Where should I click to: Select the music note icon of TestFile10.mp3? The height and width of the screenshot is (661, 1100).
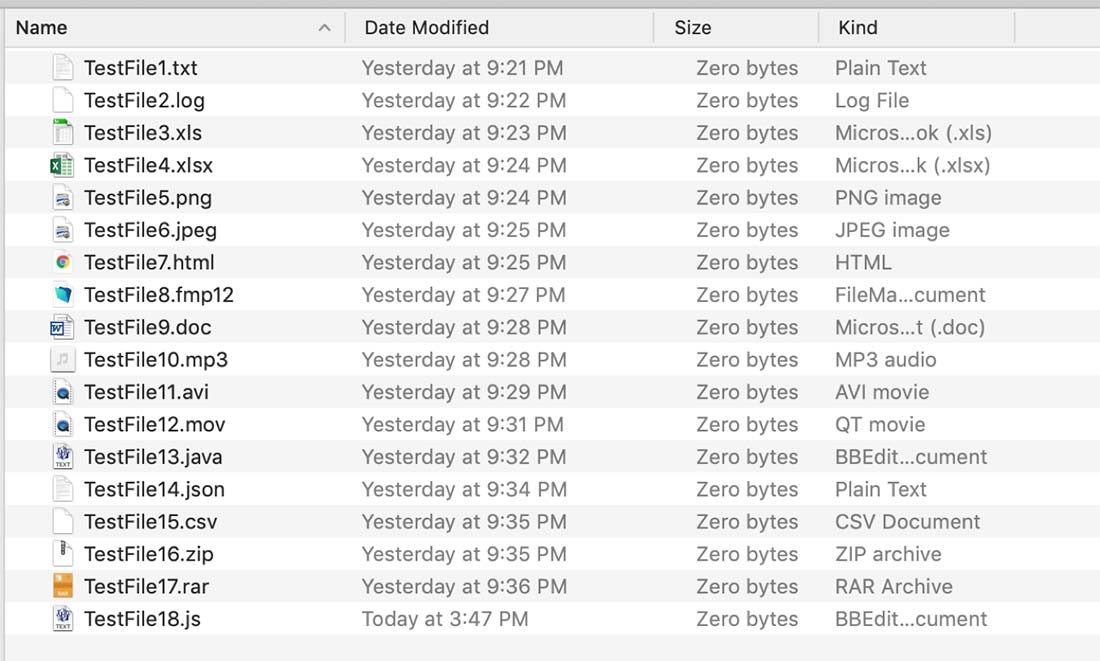tap(62, 360)
